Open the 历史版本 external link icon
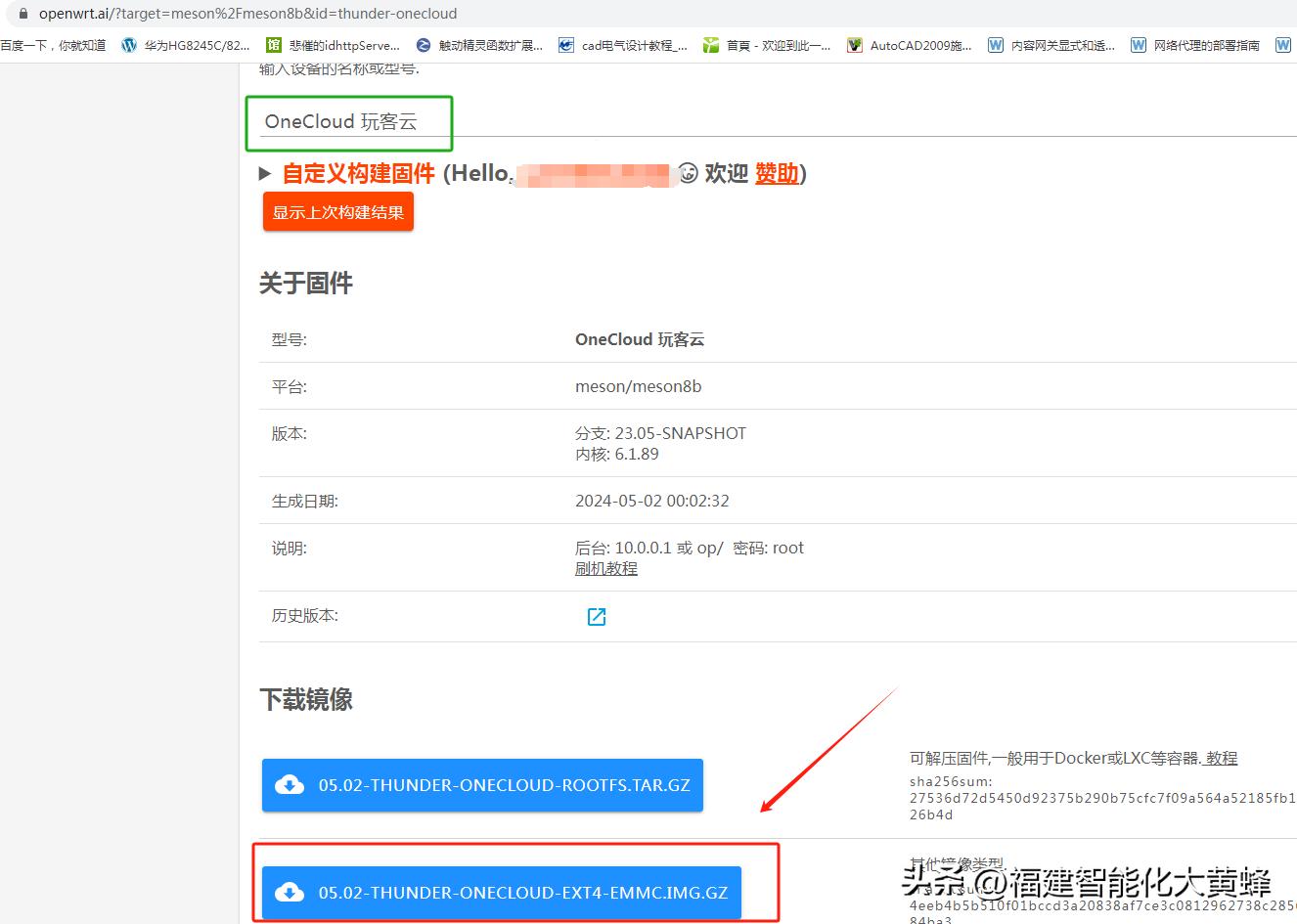1297x924 pixels. click(x=596, y=616)
